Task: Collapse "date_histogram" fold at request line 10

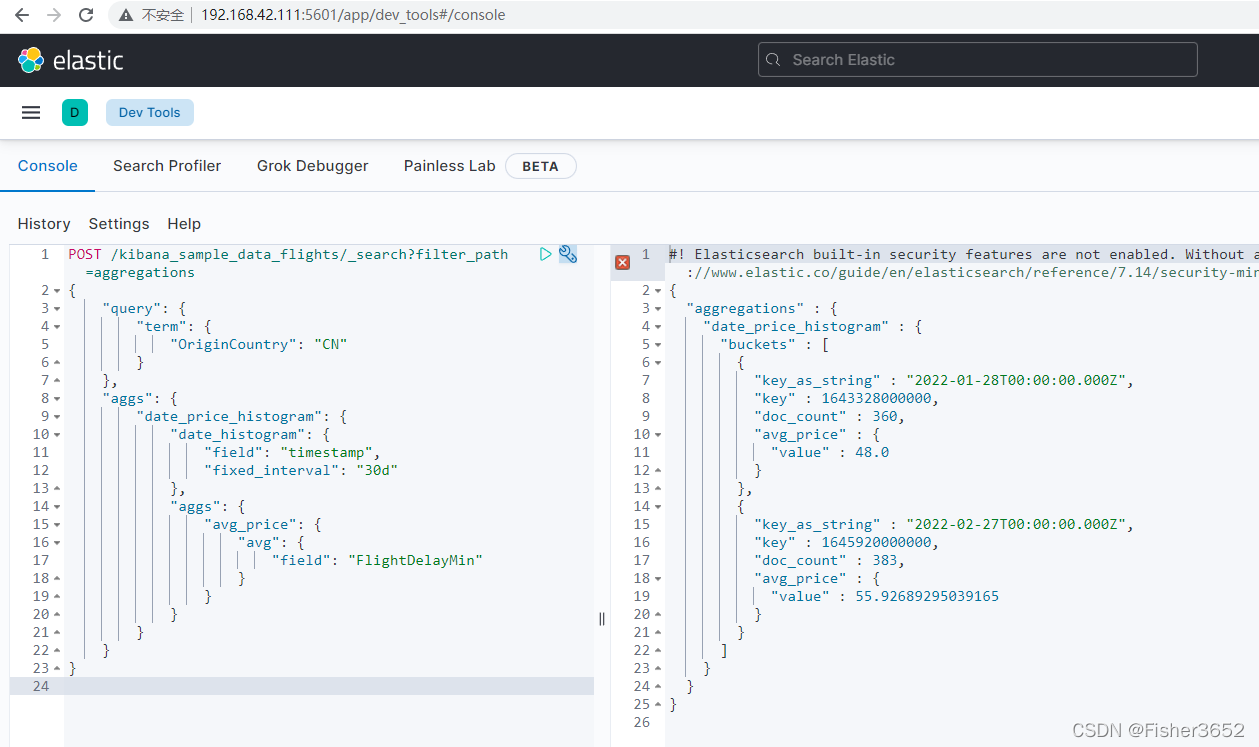Action: tap(57, 435)
